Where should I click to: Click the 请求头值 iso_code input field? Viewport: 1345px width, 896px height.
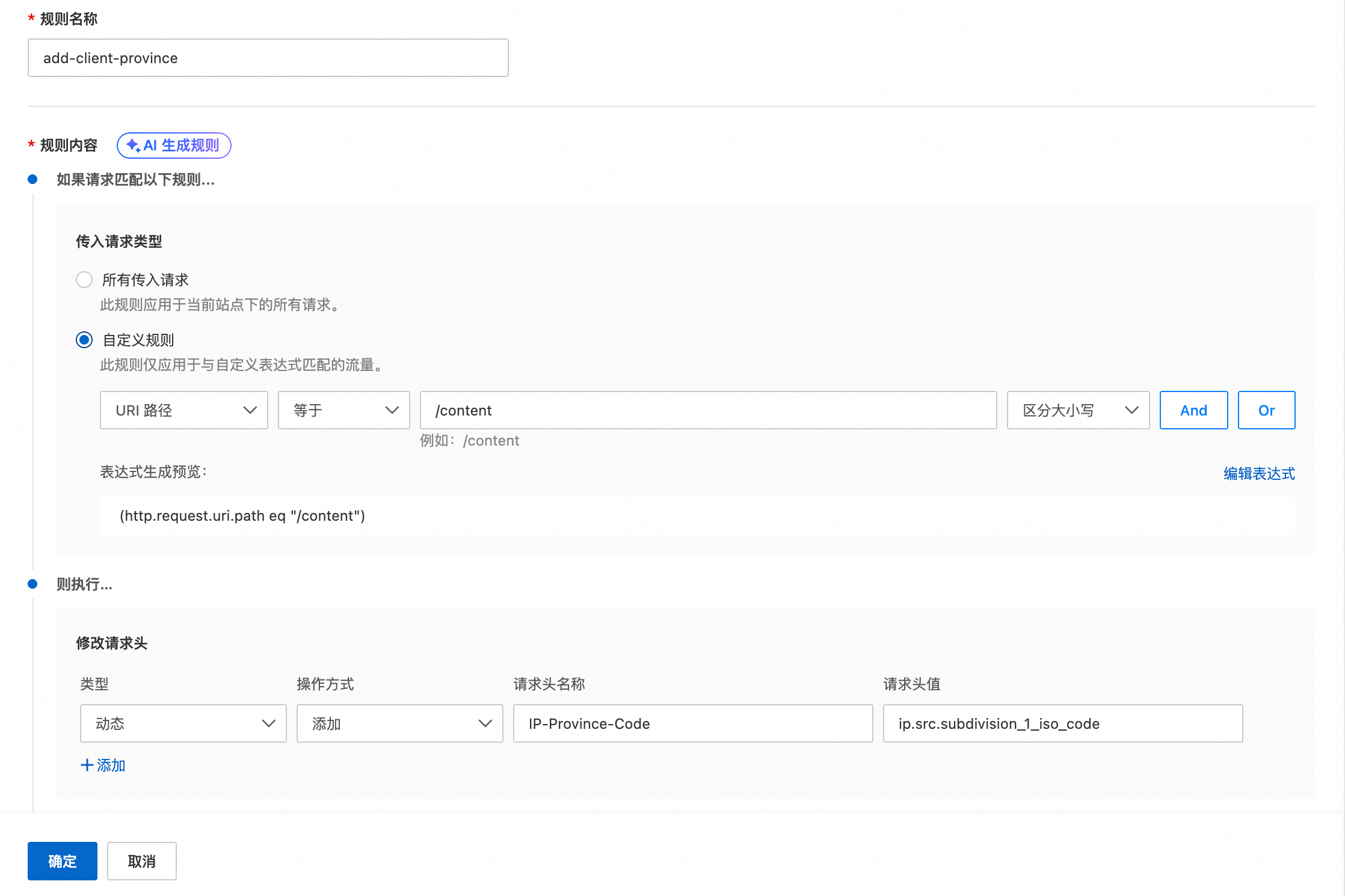point(1062,723)
